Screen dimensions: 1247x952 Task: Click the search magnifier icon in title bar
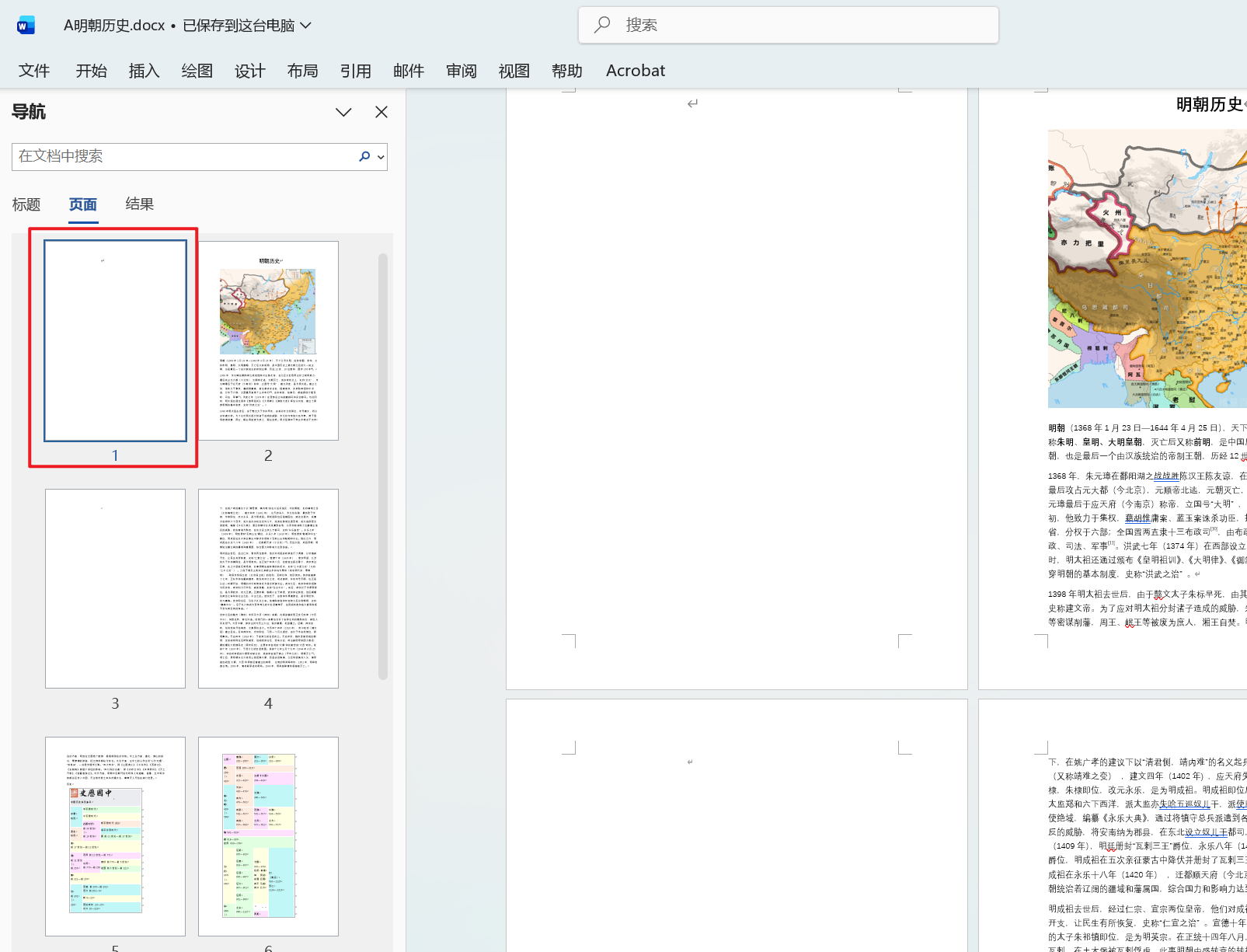point(602,24)
